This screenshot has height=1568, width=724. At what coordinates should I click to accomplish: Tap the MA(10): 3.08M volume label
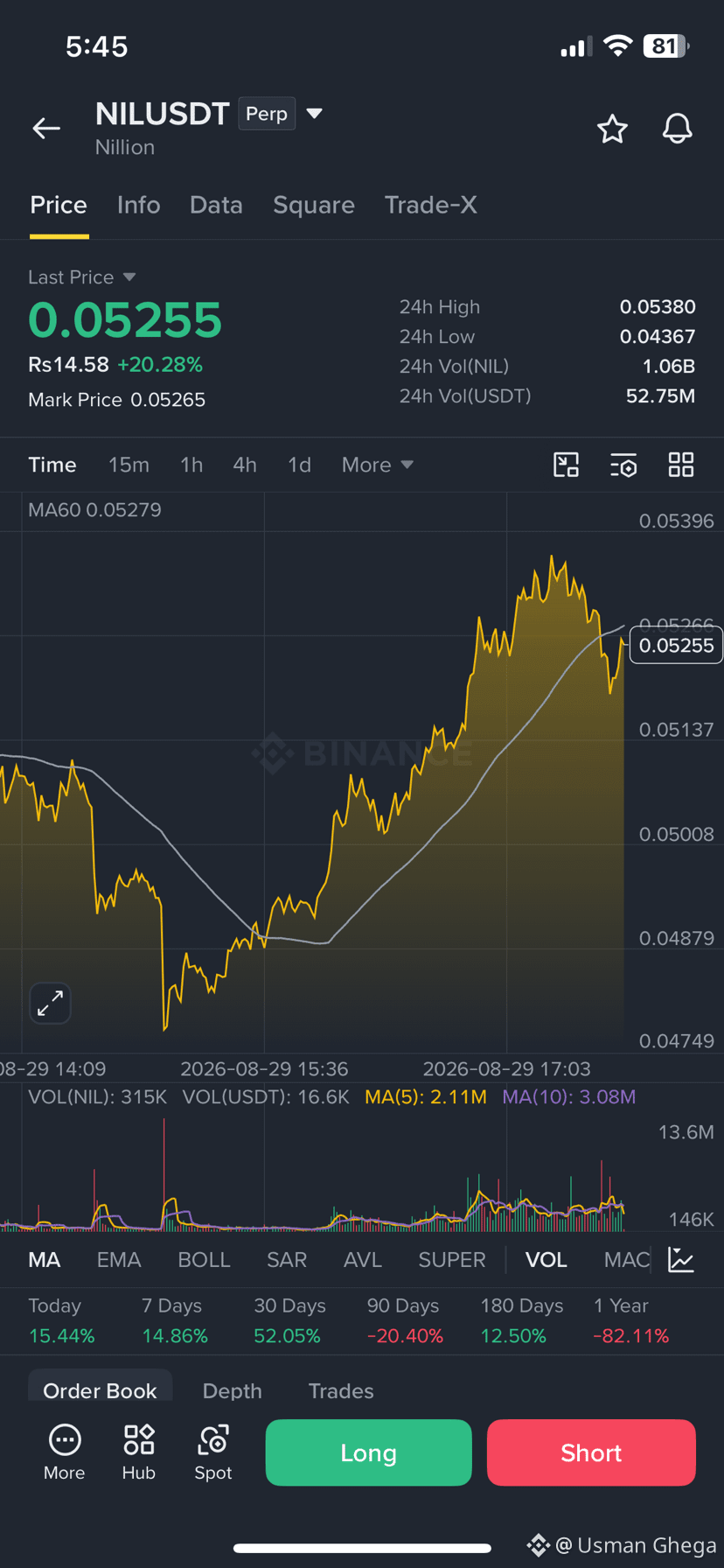pyautogui.click(x=568, y=1097)
